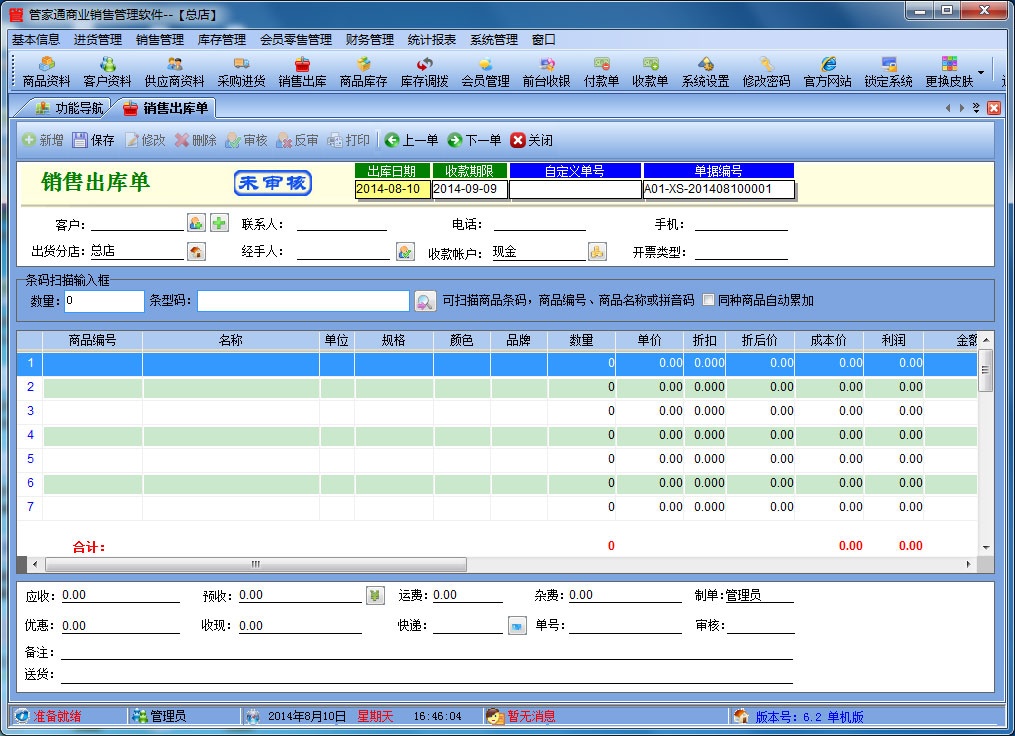The image size is (1015, 736).
Task: Open the 系统管理 menu
Action: [x=494, y=39]
